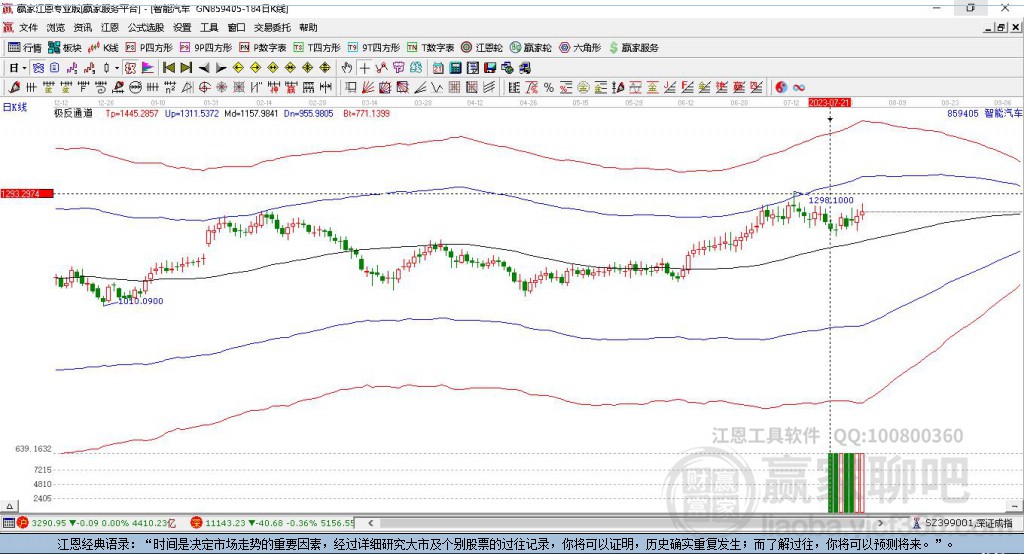The width and height of the screenshot is (1024, 554).
Task: Restore the inner chart document window
Action: tap(1001, 27)
